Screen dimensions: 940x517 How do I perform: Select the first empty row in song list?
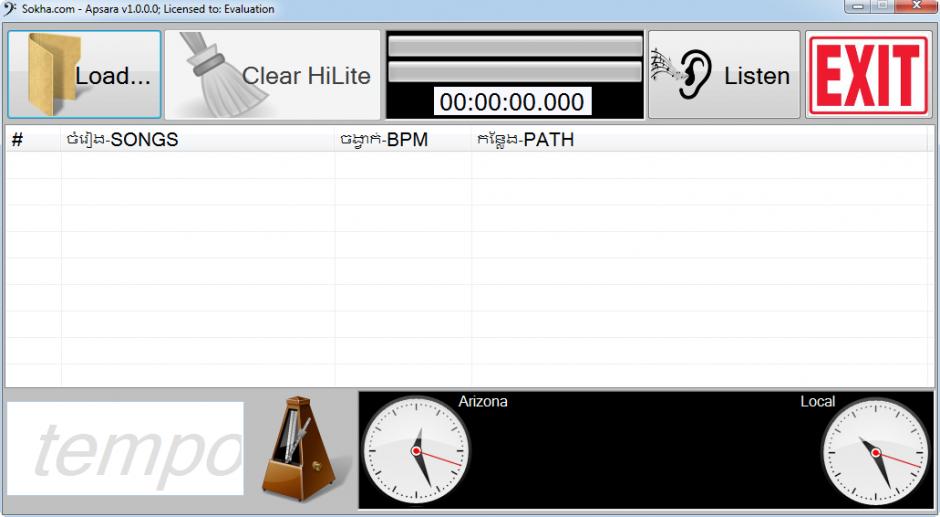tap(466, 165)
